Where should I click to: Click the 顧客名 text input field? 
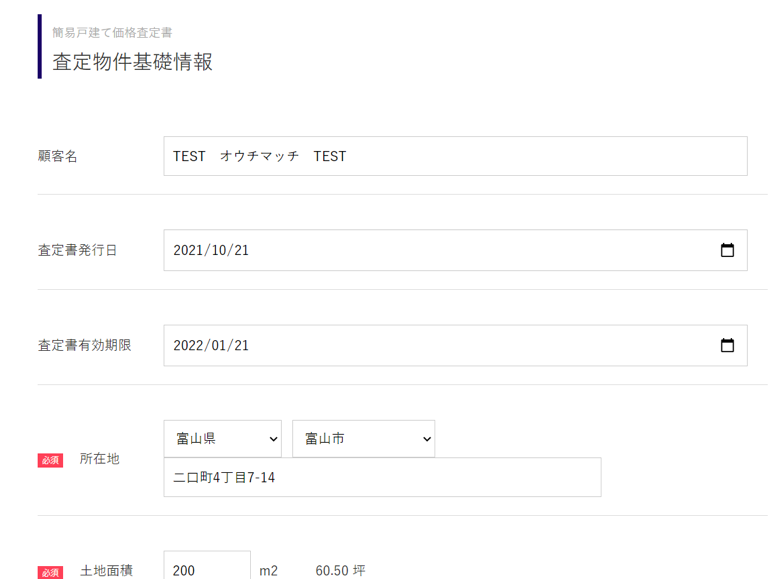click(455, 156)
